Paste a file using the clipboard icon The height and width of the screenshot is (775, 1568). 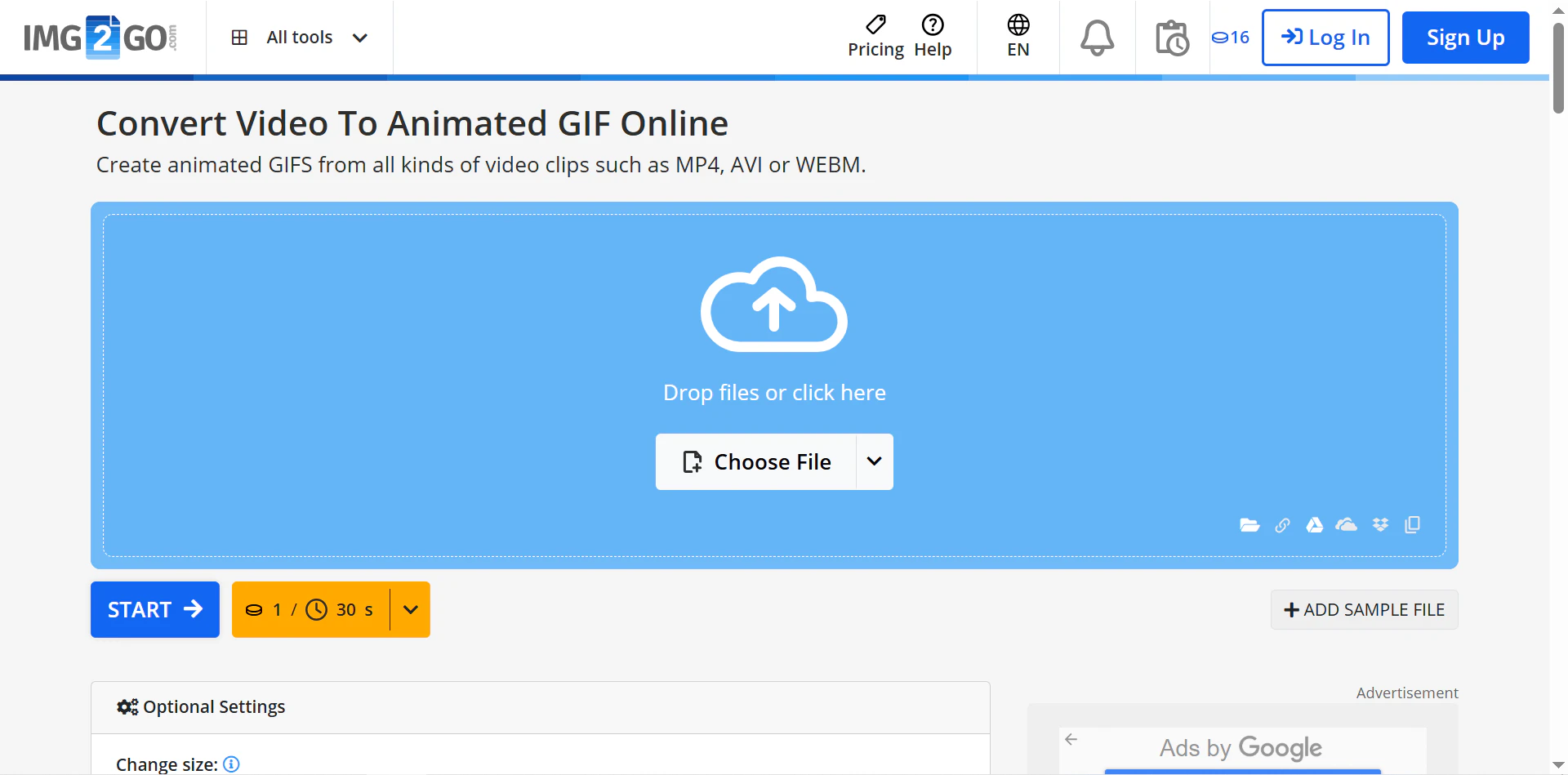(1413, 525)
